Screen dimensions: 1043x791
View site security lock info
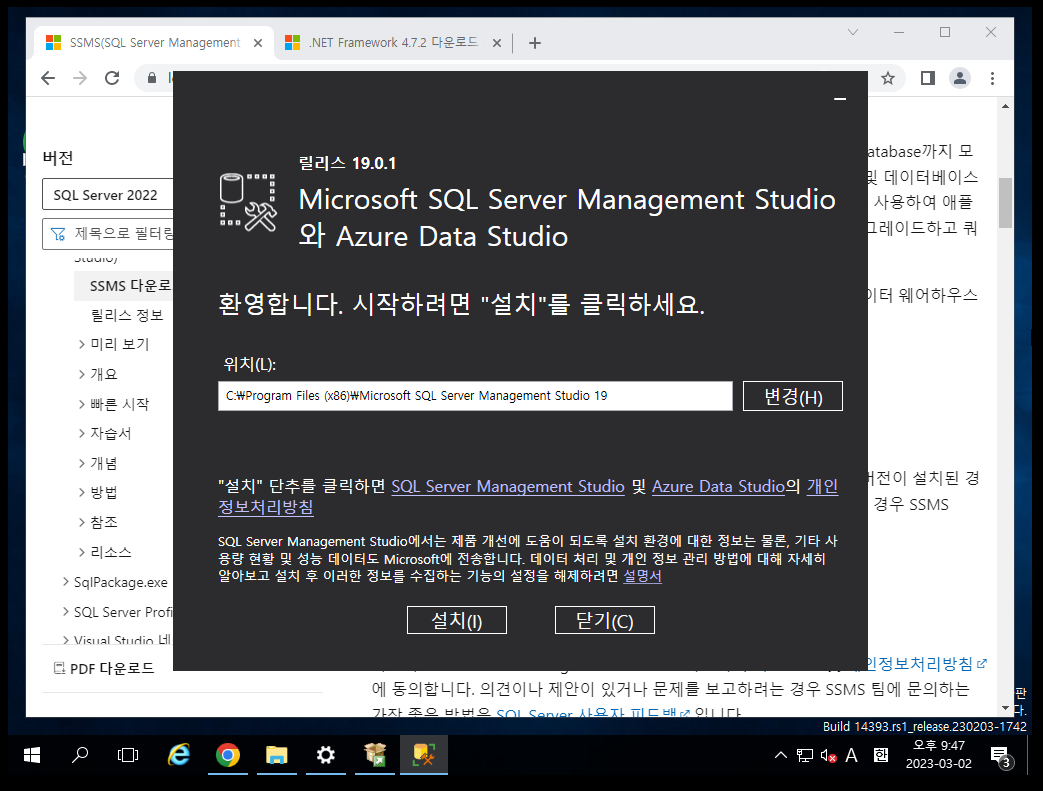click(152, 79)
